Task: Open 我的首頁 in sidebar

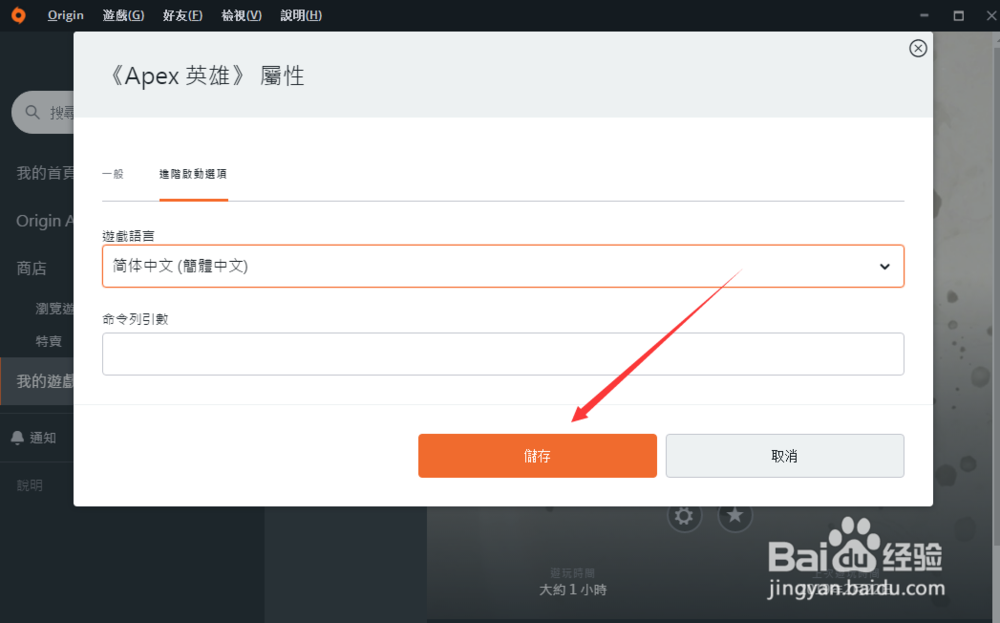Action: pos(45,173)
